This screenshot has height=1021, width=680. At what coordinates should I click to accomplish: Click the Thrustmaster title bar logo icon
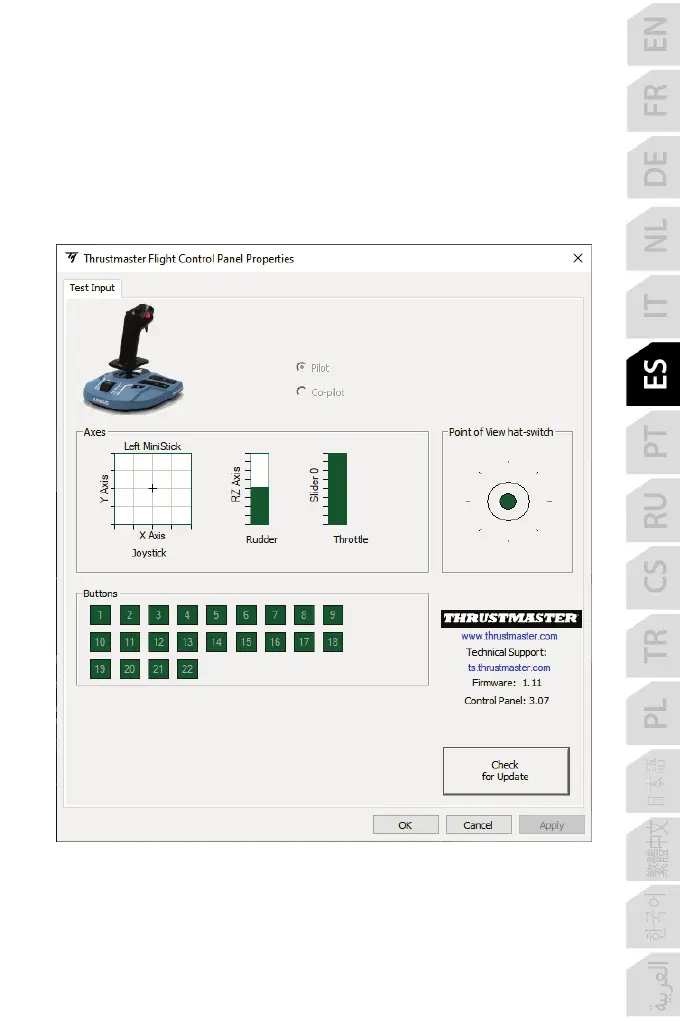tap(72, 258)
